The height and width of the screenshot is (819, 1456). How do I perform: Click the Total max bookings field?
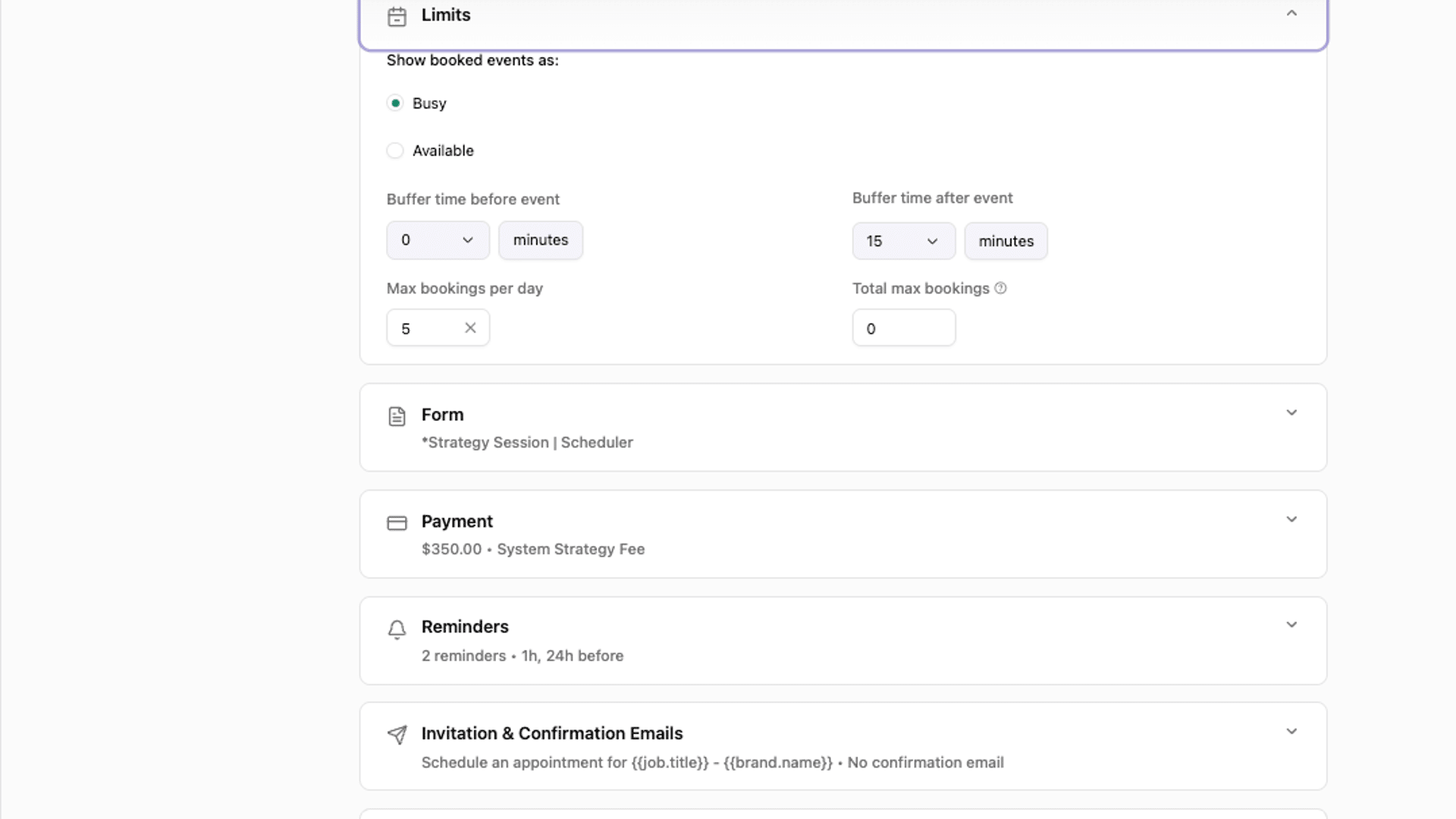[x=903, y=328]
